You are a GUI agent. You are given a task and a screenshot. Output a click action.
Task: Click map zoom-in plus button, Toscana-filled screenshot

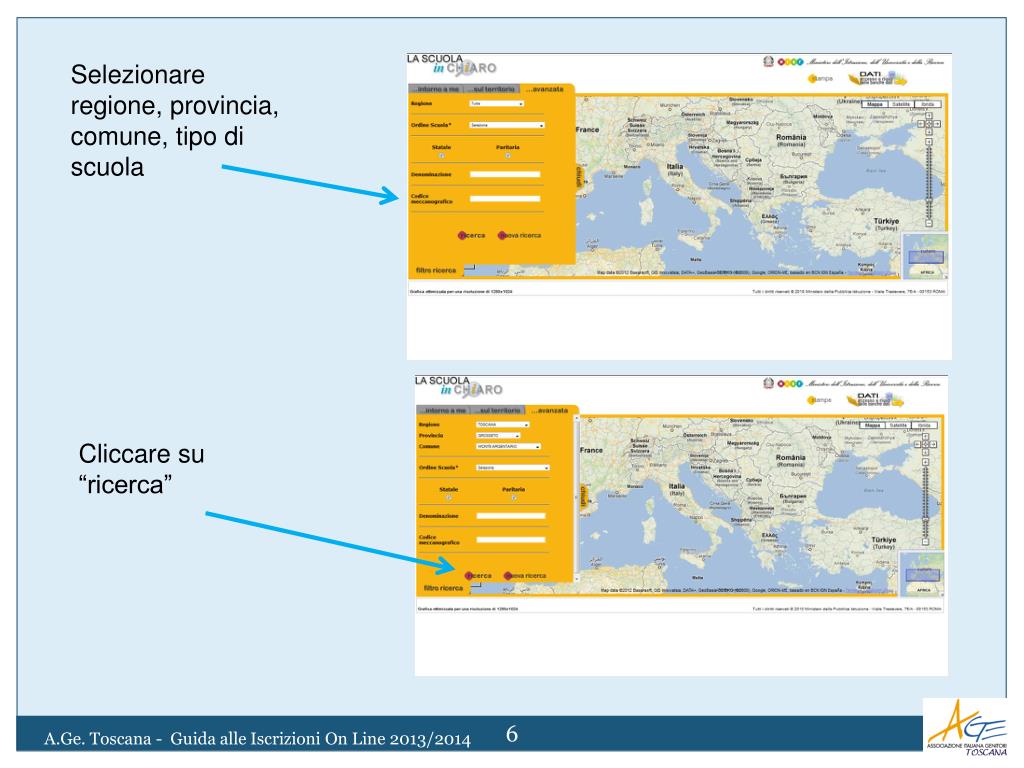925,462
